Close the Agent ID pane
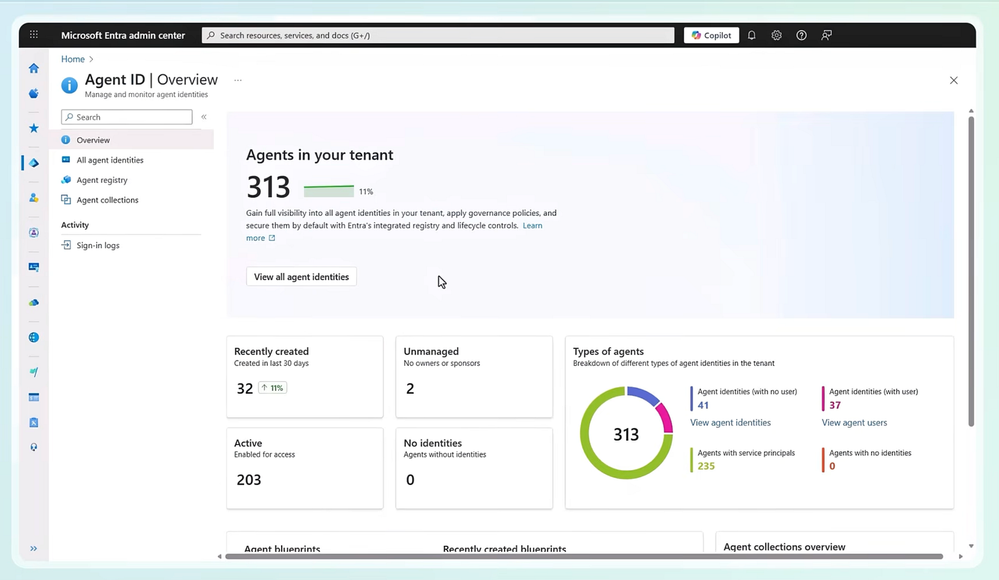999x580 pixels. tap(954, 80)
